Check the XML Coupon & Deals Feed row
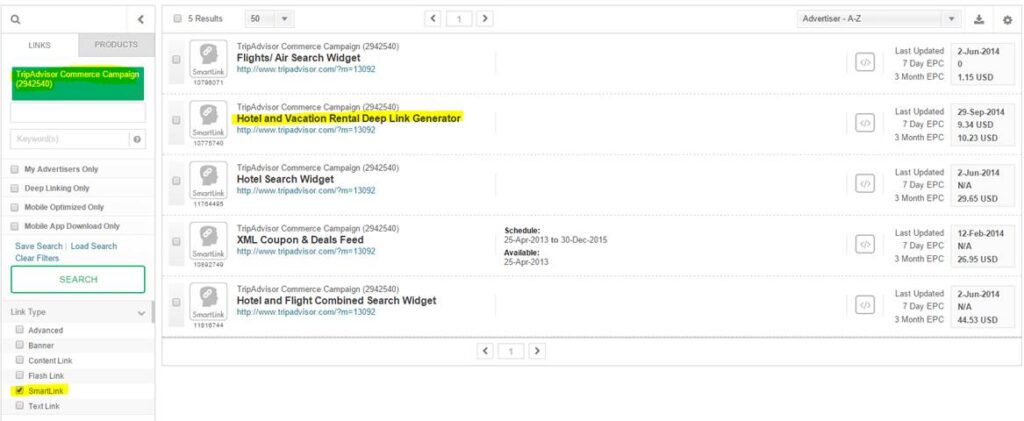 [176, 242]
